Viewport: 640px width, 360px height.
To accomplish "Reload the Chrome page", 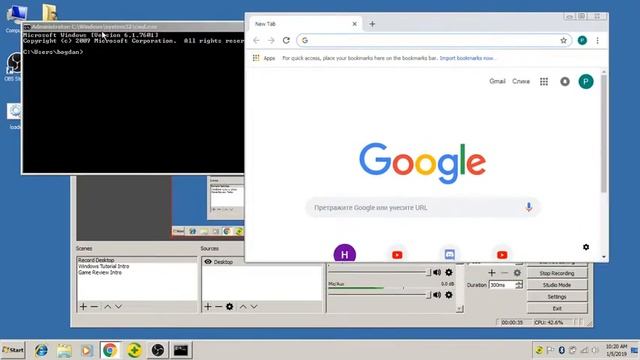I will [286, 40].
